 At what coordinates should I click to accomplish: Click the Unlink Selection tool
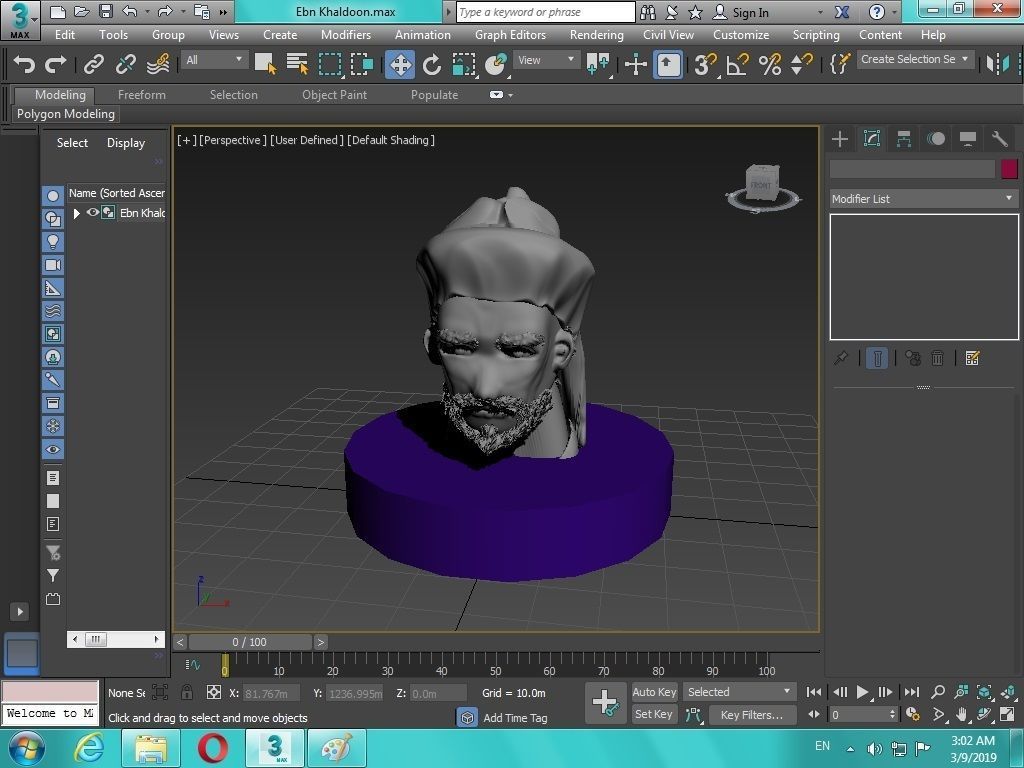[x=125, y=64]
